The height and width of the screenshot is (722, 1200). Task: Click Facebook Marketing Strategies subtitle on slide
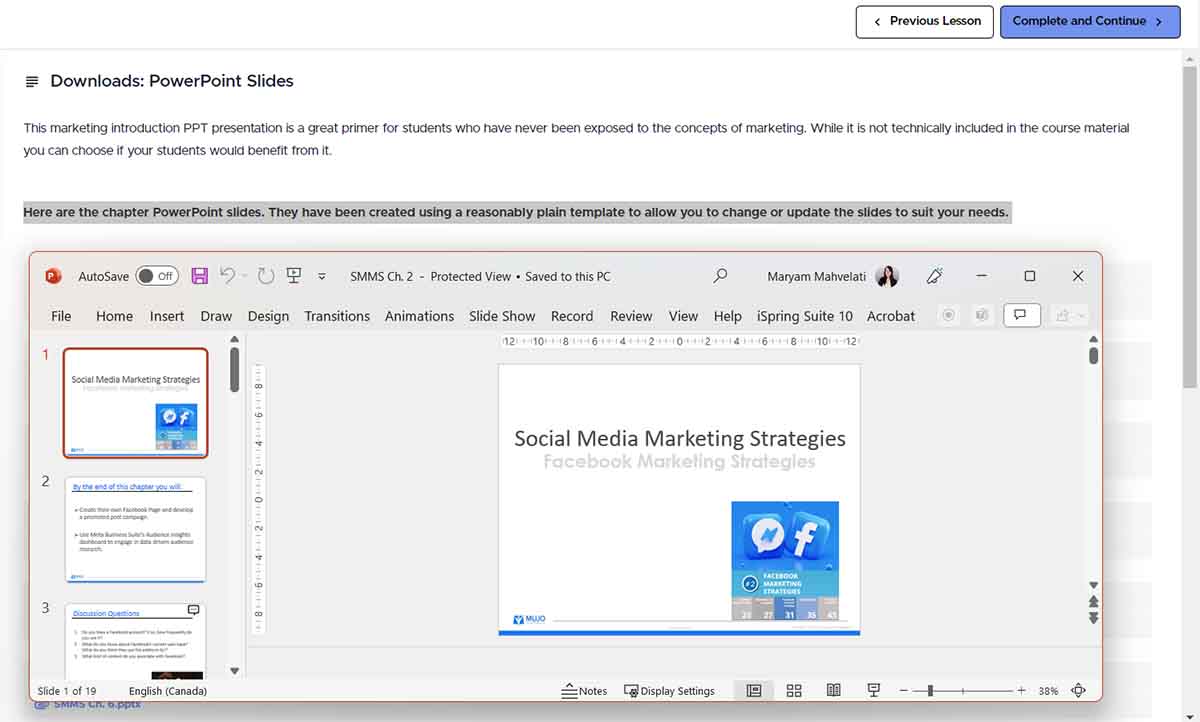pos(679,461)
